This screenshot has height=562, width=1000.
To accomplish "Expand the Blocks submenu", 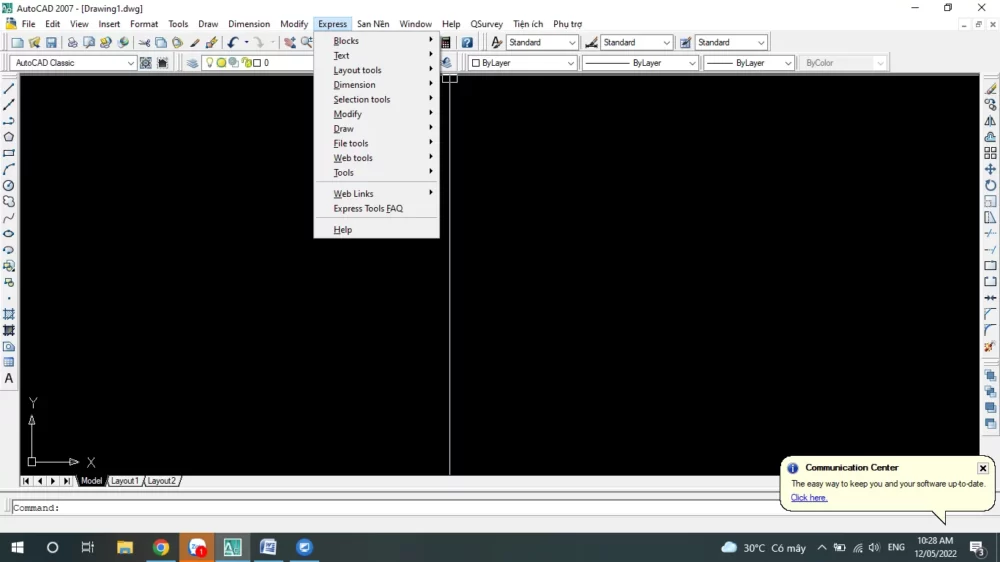I will pyautogui.click(x=346, y=41).
